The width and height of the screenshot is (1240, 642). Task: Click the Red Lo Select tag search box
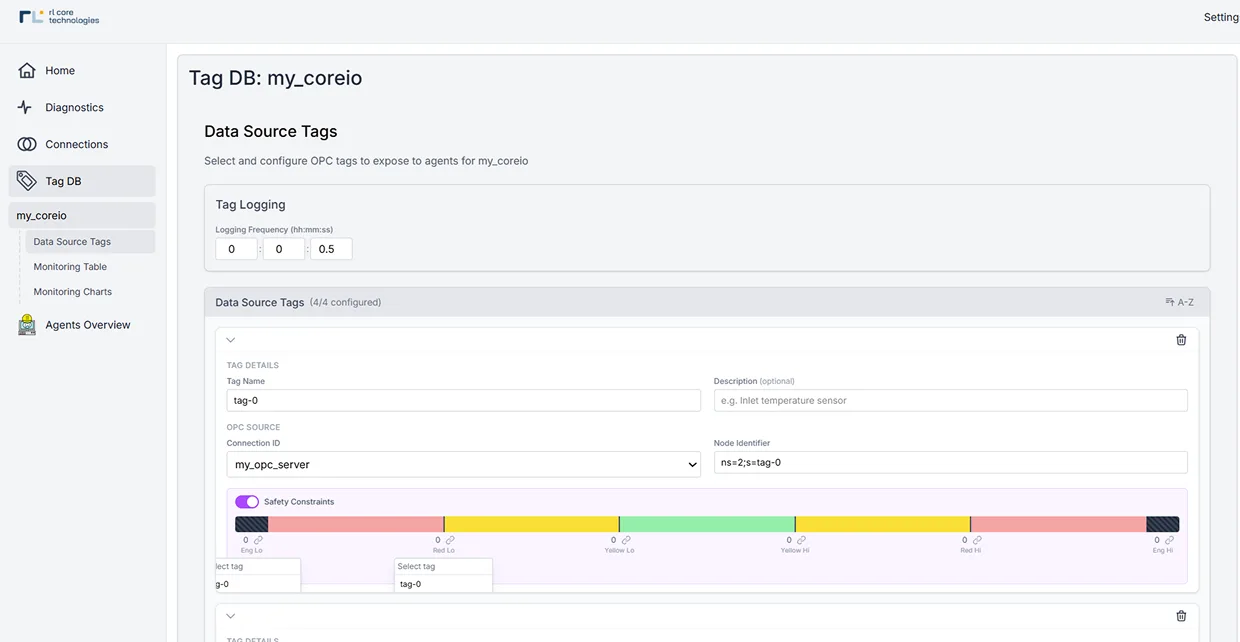coord(443,567)
